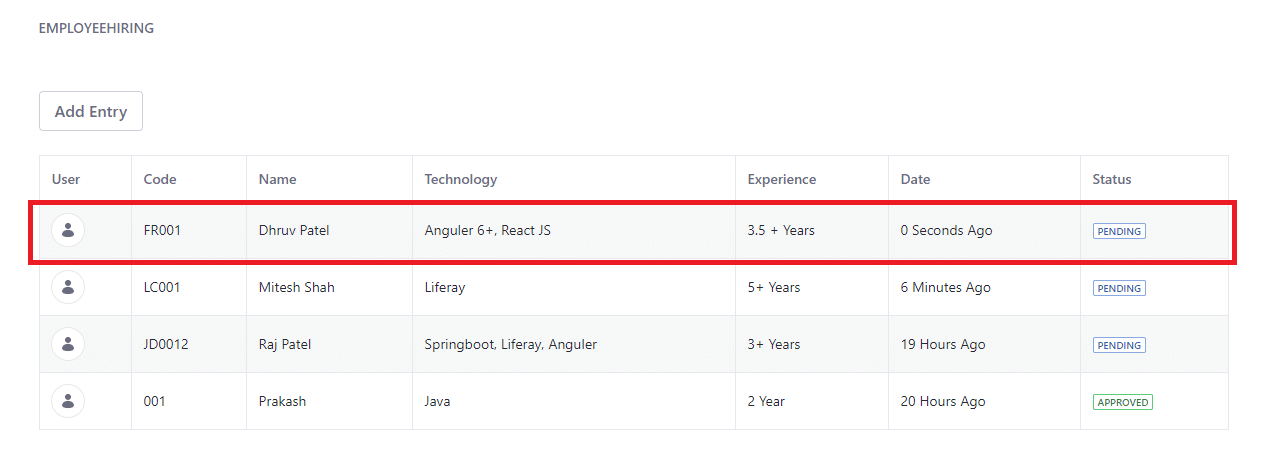Viewport: 1285px width, 463px height.
Task: Click the Date column header
Action: tap(915, 180)
